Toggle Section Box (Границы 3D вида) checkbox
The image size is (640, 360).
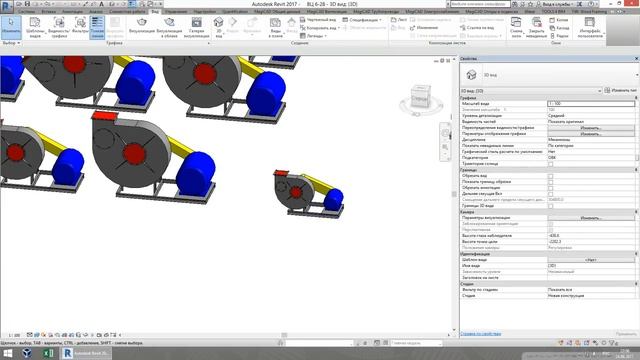[x=551, y=206]
